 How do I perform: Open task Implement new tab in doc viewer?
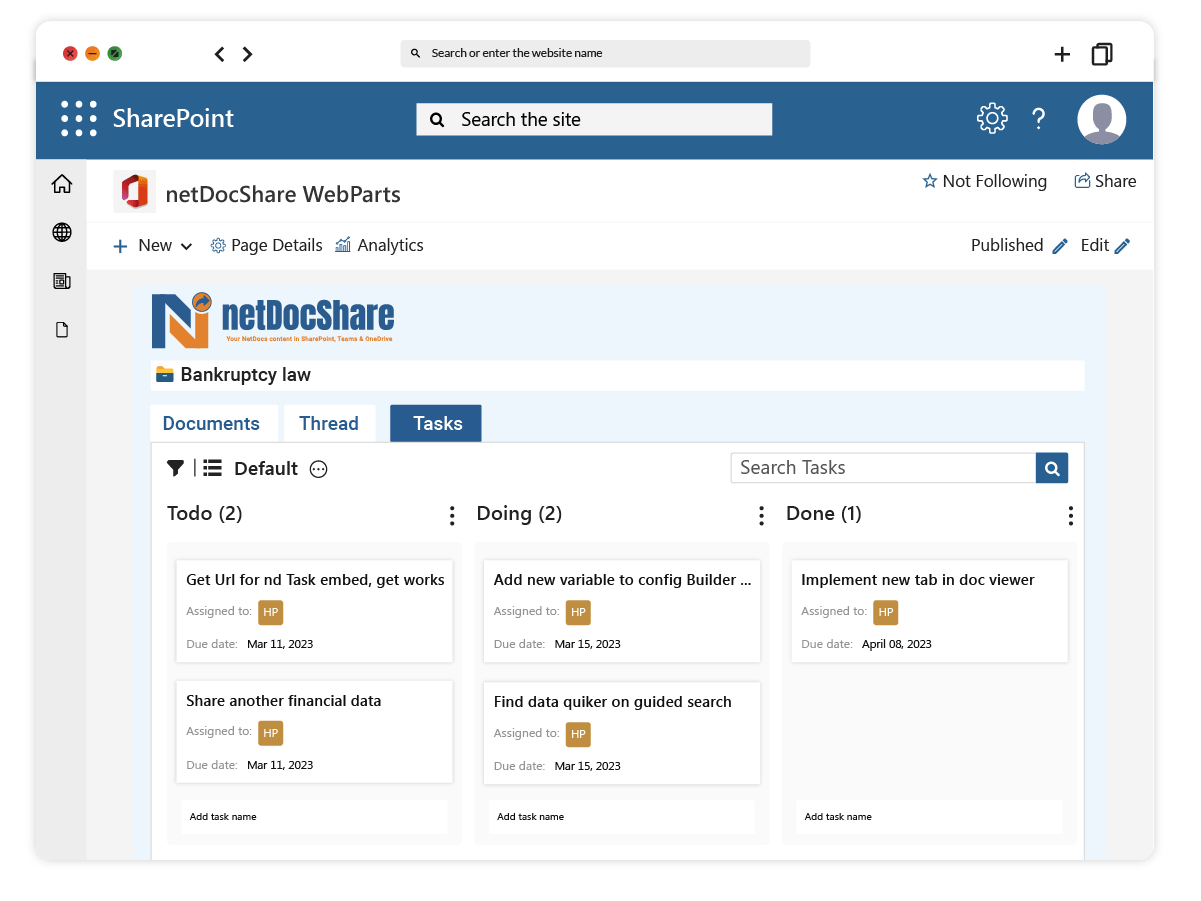(929, 611)
